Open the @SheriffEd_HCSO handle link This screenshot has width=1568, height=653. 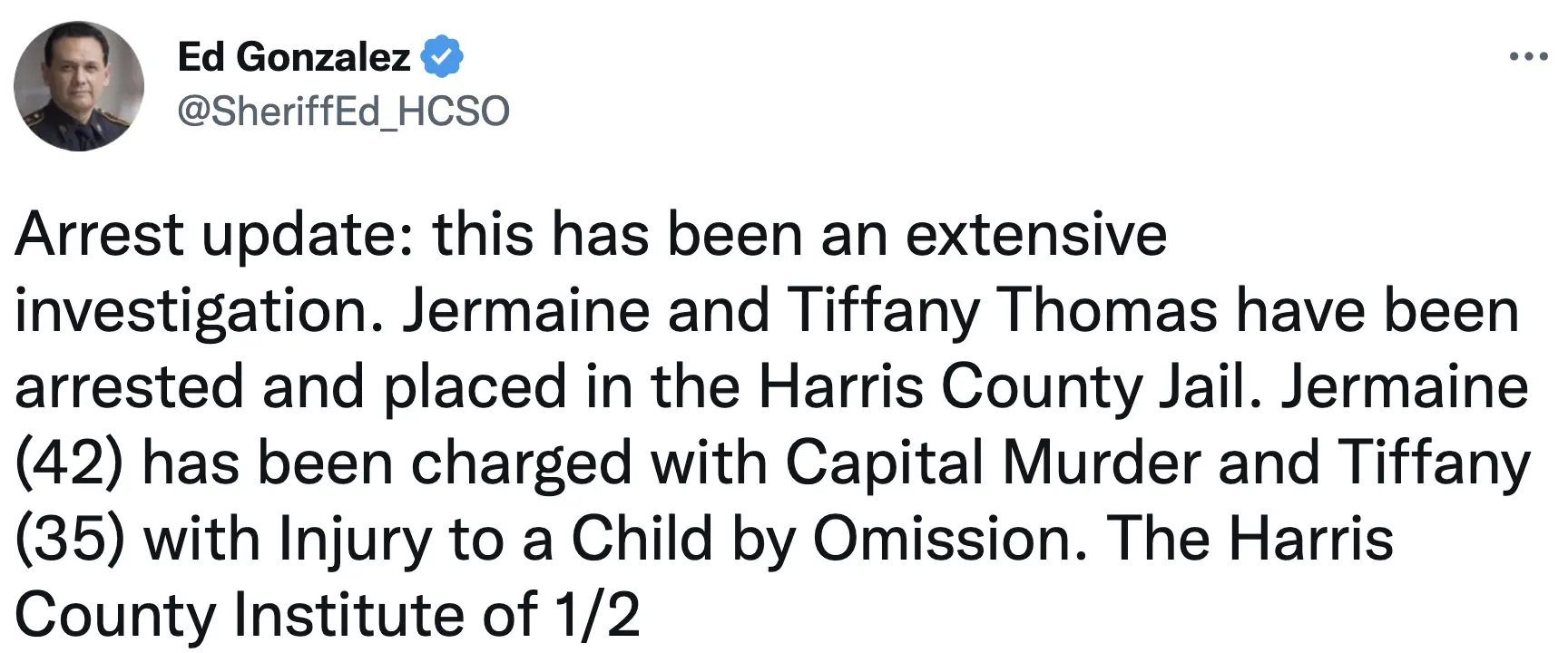[x=343, y=111]
